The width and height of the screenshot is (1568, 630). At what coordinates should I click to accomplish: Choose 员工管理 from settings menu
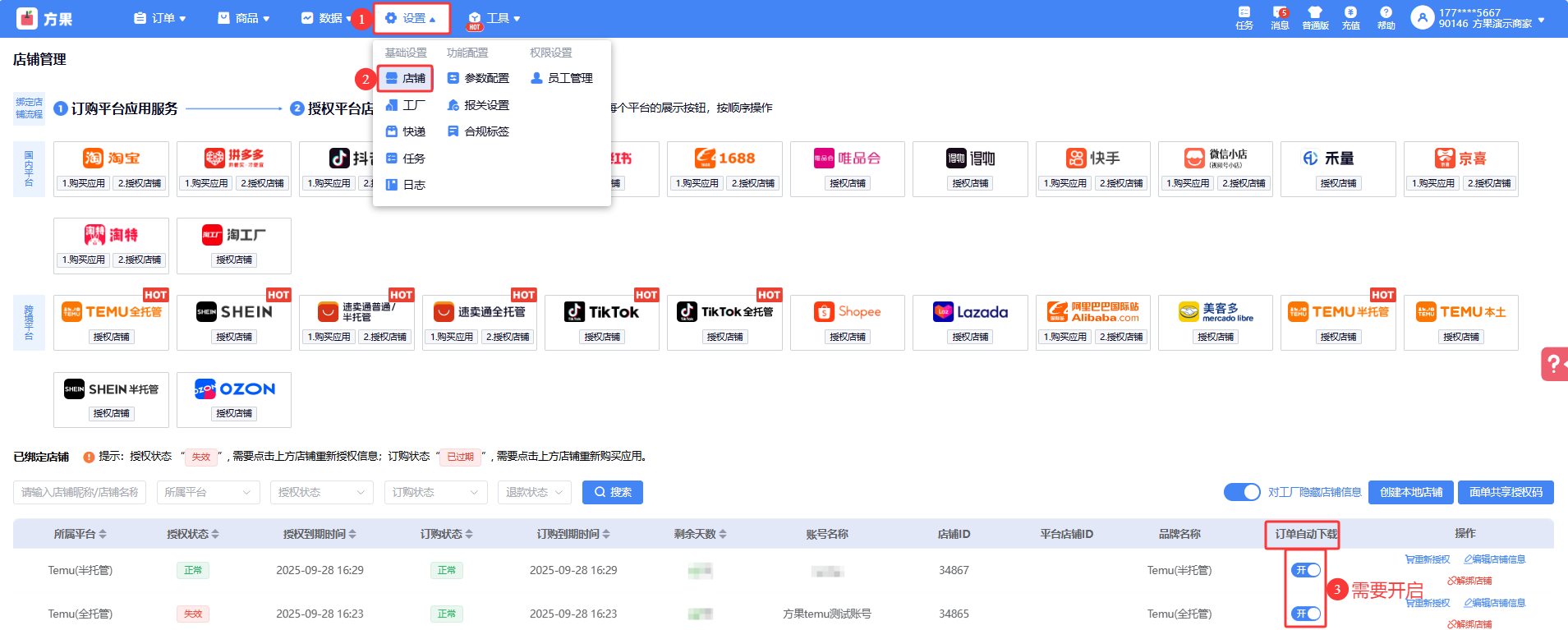pos(569,78)
